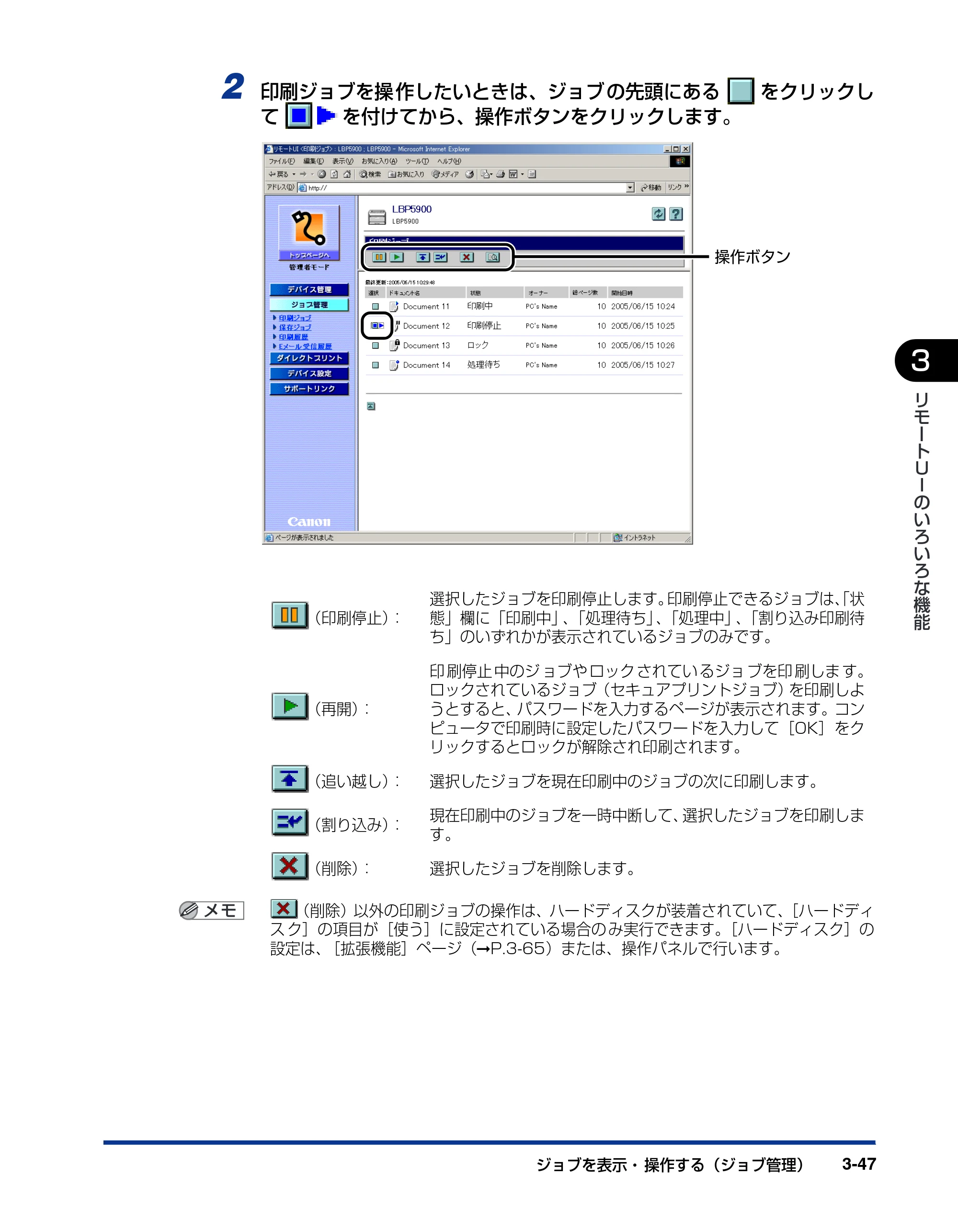The height and width of the screenshot is (1232, 958).
Task: Click the 移動 go button next to address bar
Action: coord(651,188)
